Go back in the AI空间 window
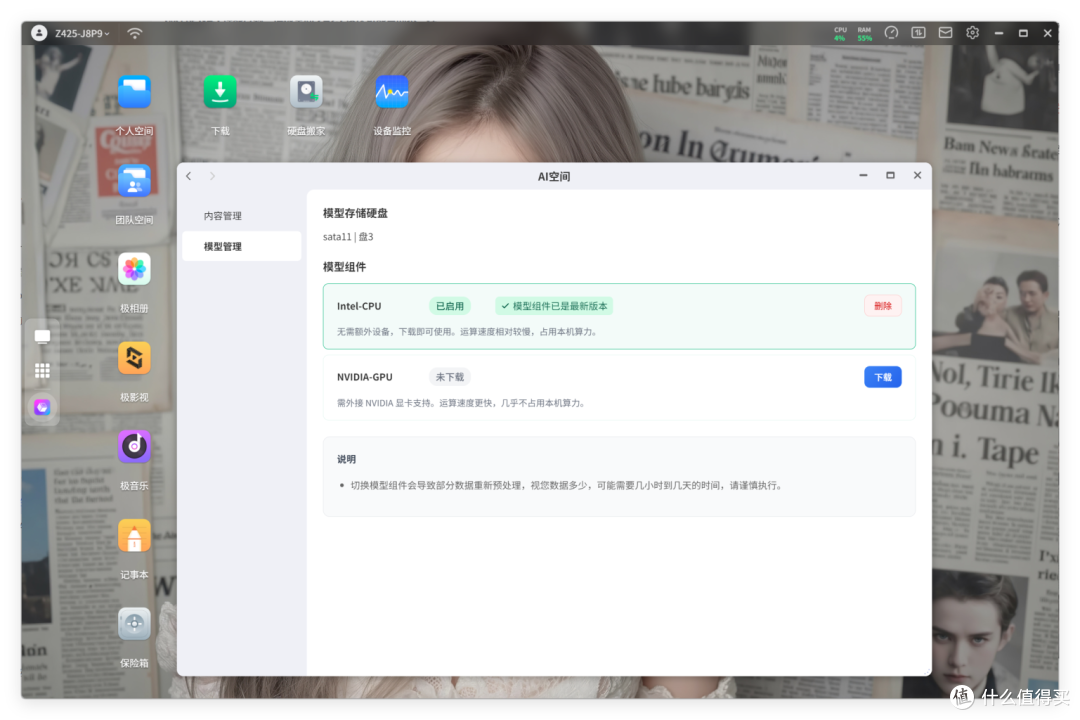Image resolution: width=1080 pixels, height=720 pixels. 189,176
